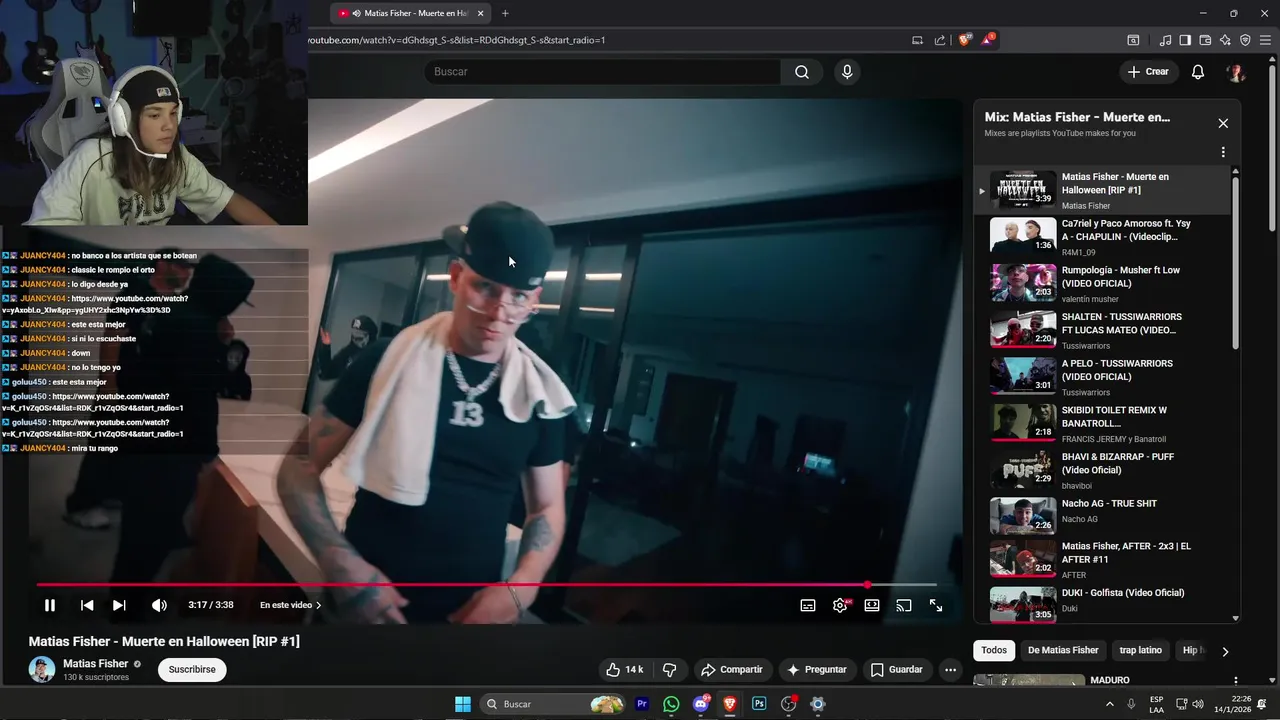Play 'SHALTEN - TUSSIWARRIORS' playlist item

(x=1102, y=330)
